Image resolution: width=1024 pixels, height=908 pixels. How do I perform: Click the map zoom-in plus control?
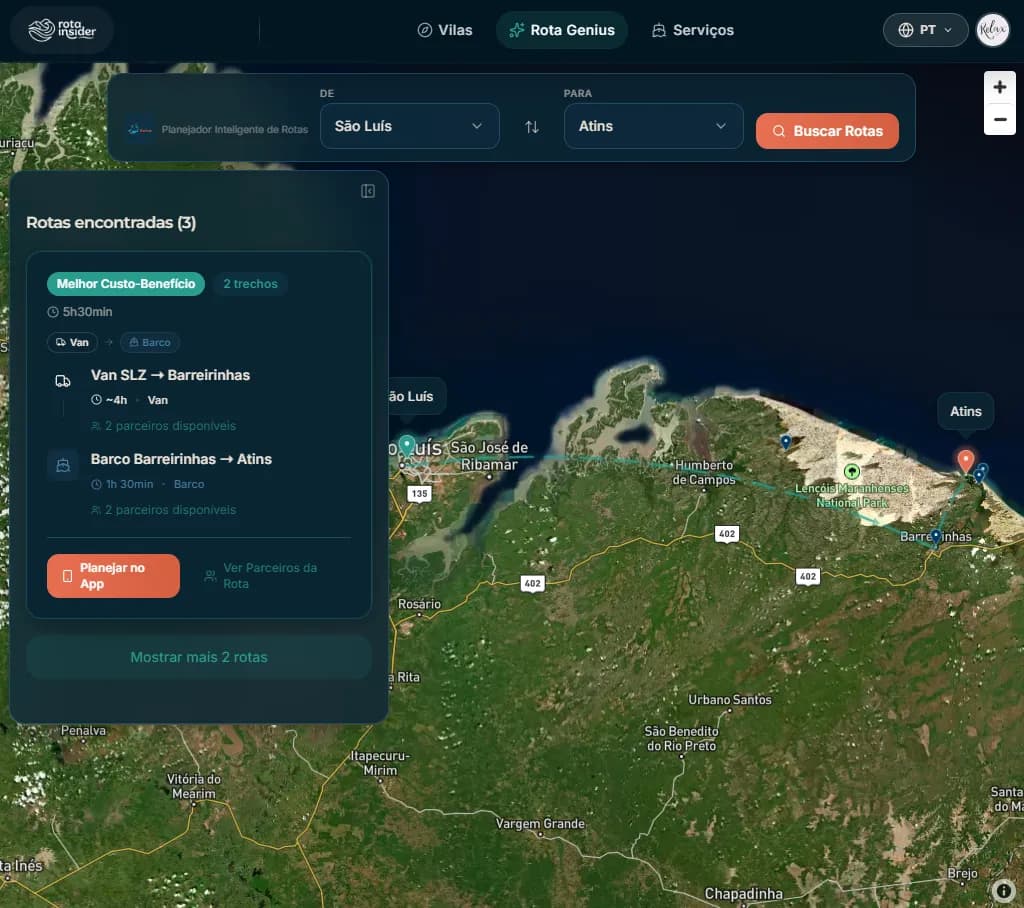click(1000, 87)
